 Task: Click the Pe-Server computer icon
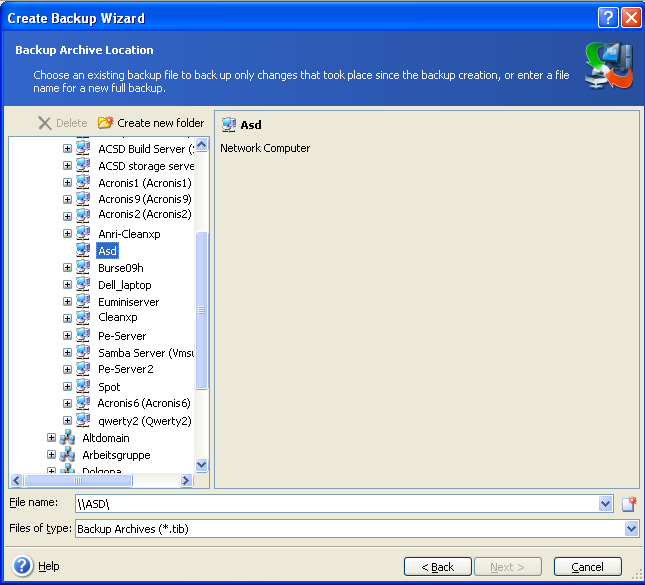[83, 335]
